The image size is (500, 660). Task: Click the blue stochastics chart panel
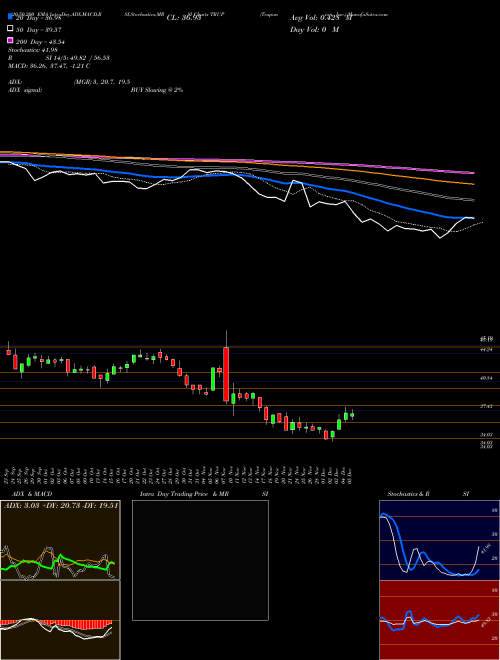(438, 540)
